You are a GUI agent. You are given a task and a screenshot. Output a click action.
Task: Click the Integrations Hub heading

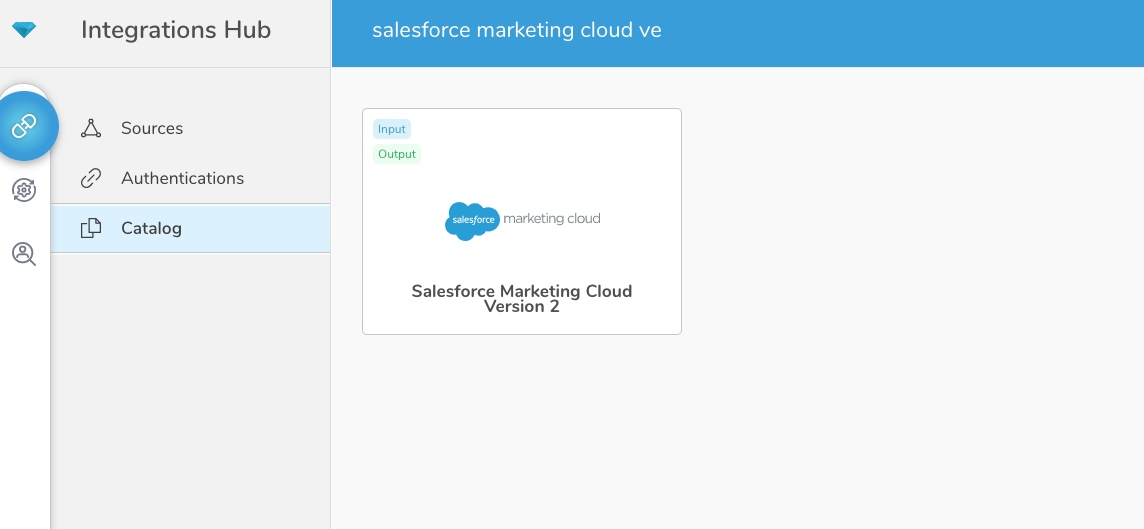click(x=176, y=31)
